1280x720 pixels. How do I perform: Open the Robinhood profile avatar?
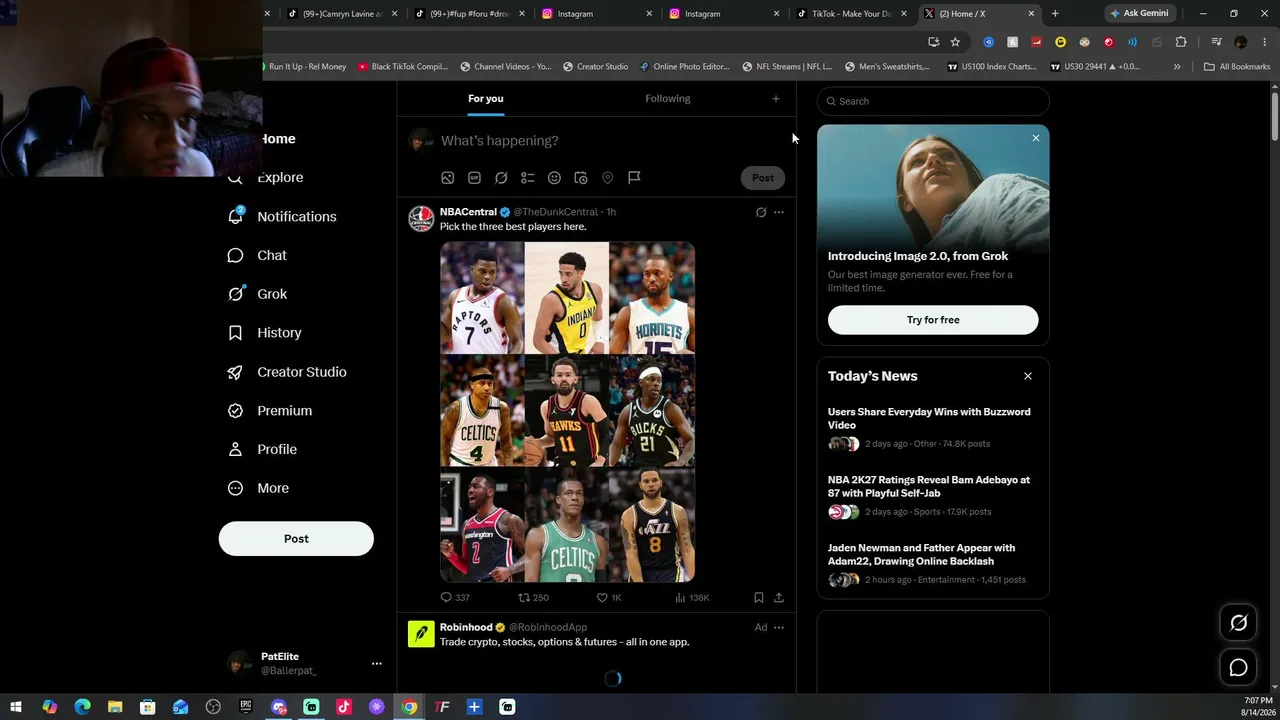point(421,634)
